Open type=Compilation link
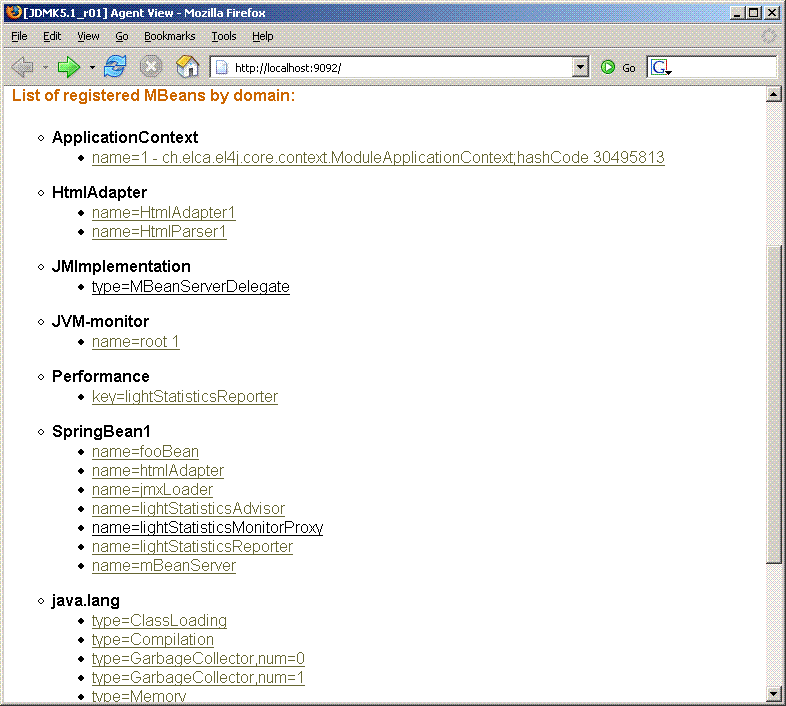Viewport: 786px width, 706px height. (152, 640)
